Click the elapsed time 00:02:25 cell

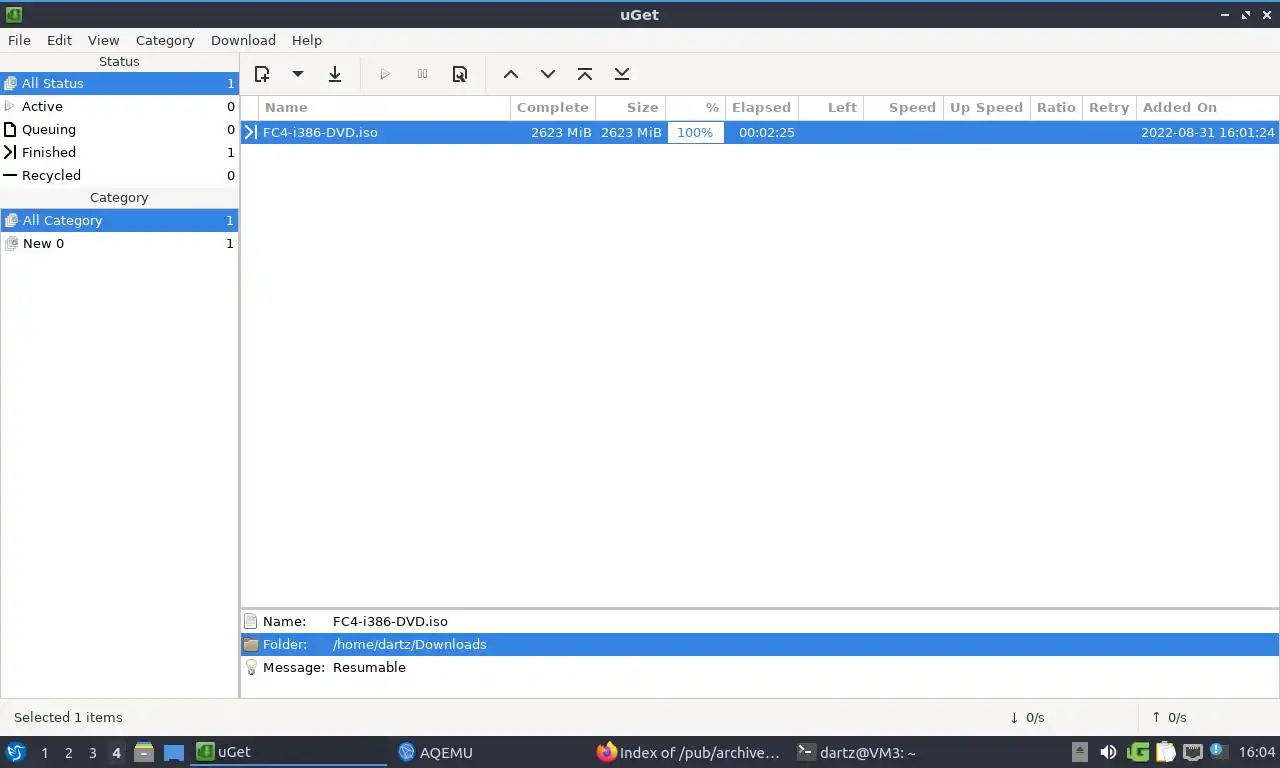(x=767, y=132)
